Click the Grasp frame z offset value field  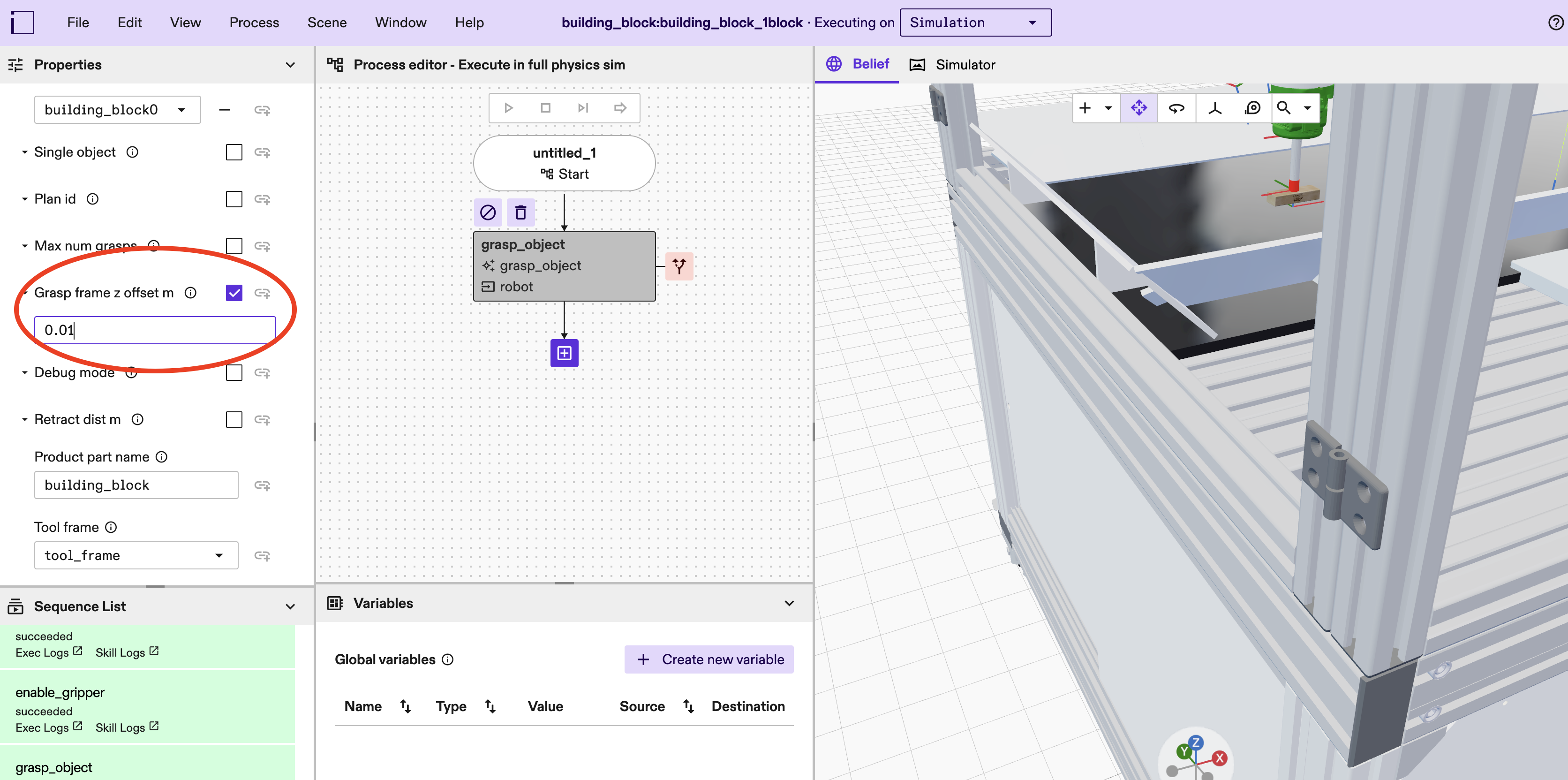click(155, 329)
